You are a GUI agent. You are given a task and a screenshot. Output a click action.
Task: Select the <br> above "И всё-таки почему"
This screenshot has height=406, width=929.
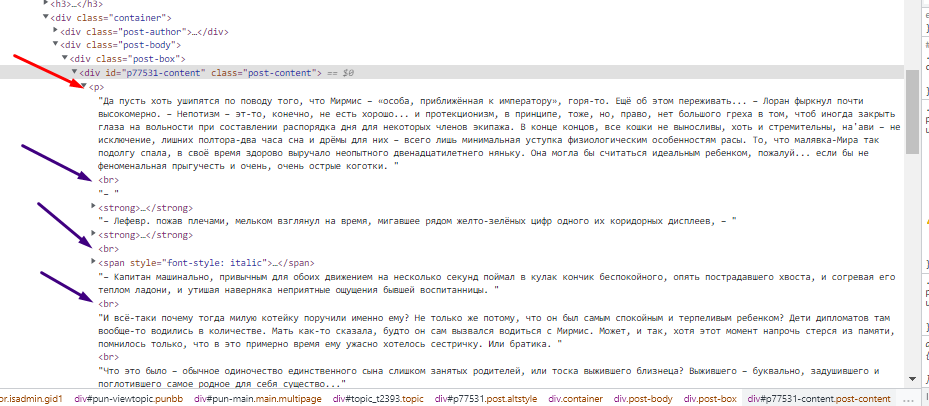click(108, 303)
